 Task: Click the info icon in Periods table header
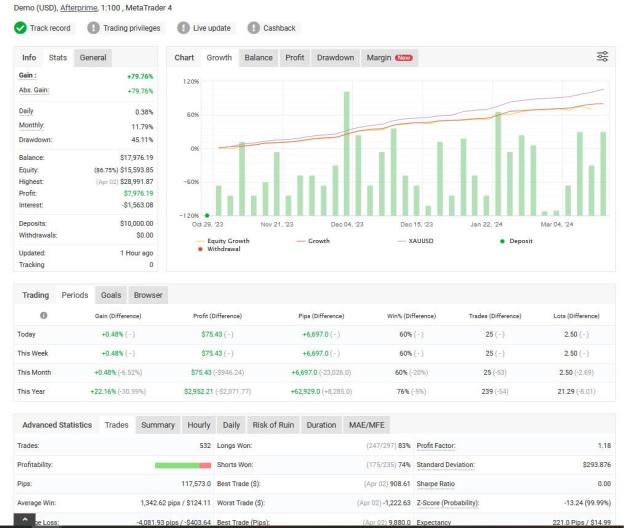click(43, 315)
